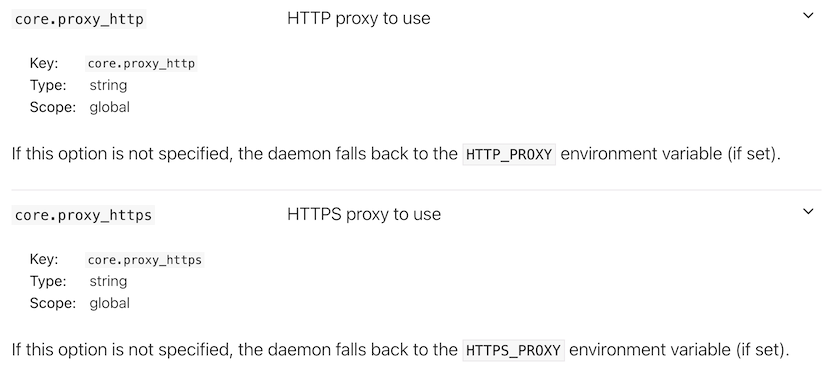This screenshot has height=380, width=835.
Task: Click the HTTP_PROXY environment variable code
Action: [509, 154]
